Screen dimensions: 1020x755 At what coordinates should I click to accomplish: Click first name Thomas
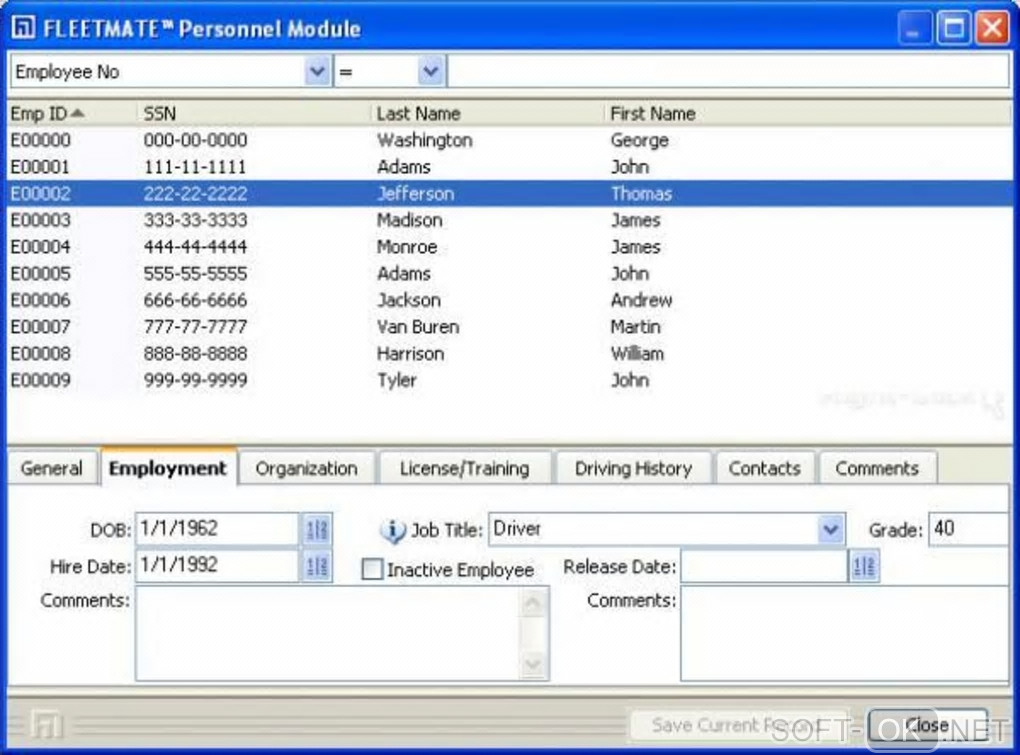coord(641,193)
